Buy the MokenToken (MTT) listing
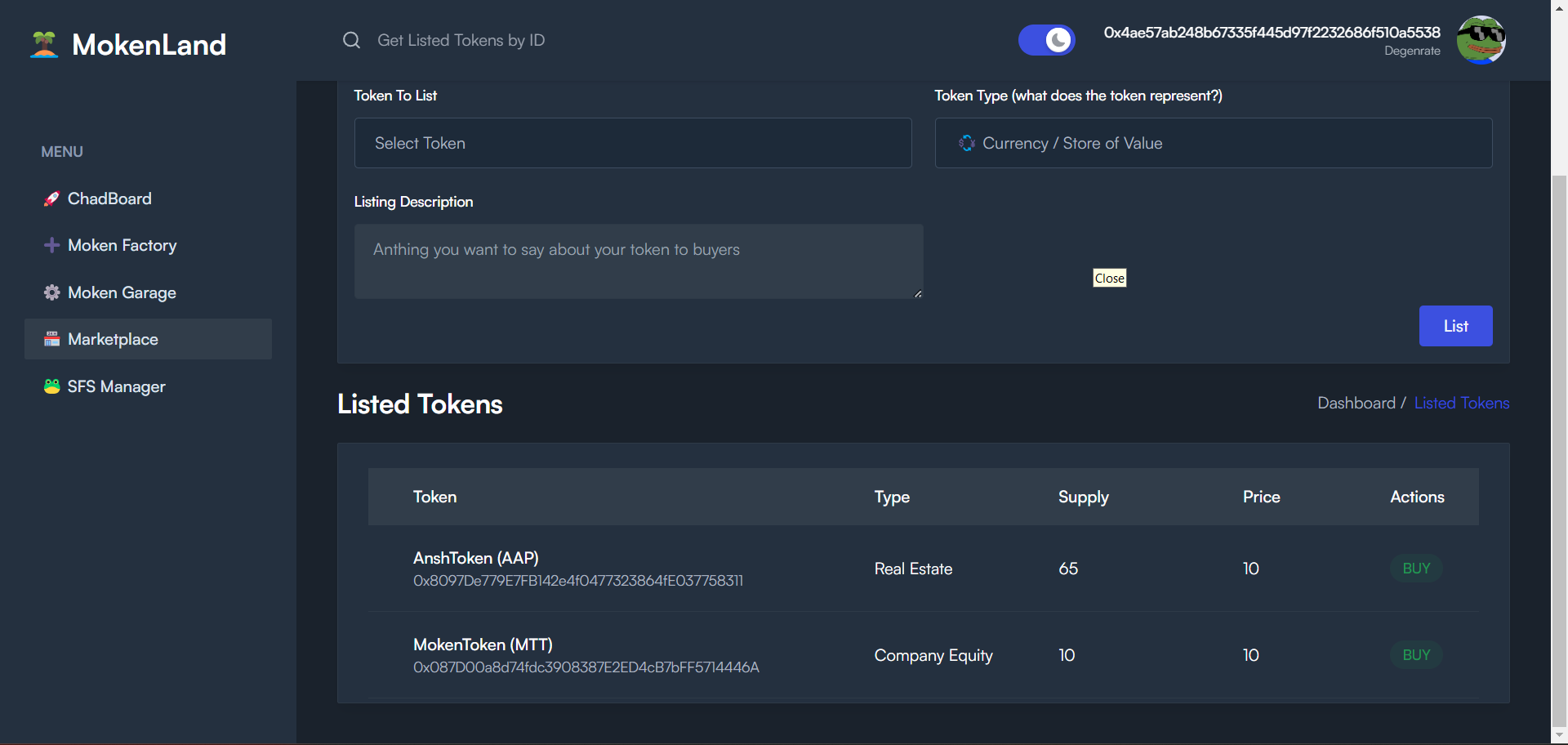Image resolution: width=1568 pixels, height=745 pixels. coord(1416,655)
